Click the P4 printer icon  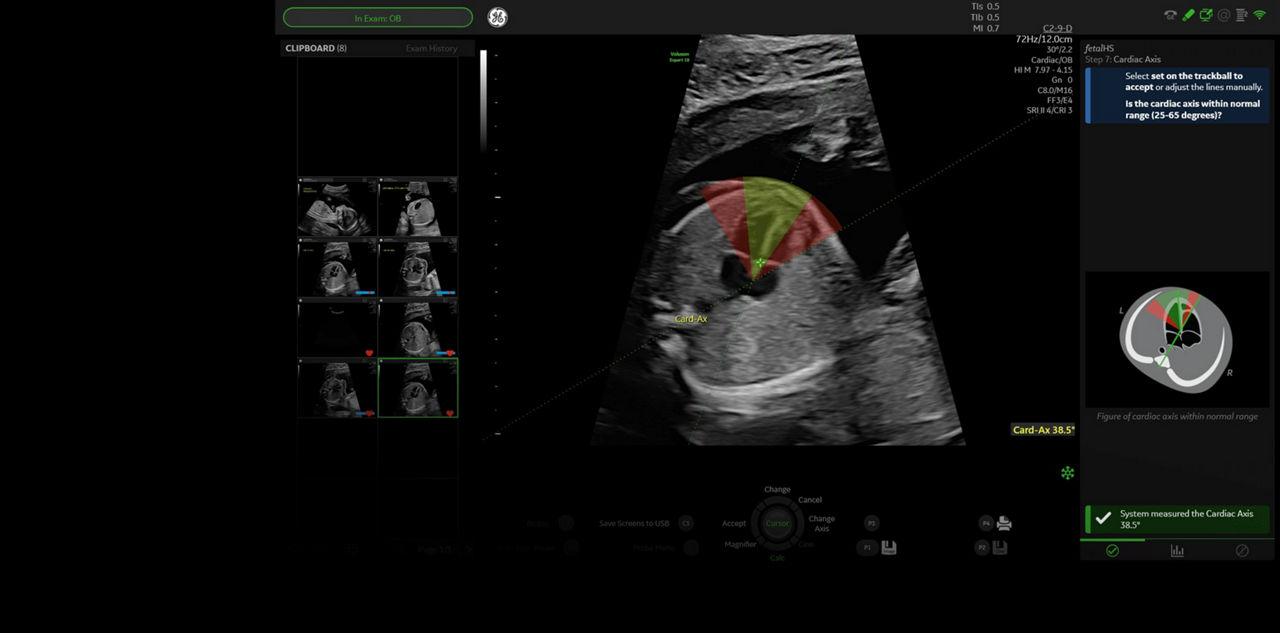1003,523
